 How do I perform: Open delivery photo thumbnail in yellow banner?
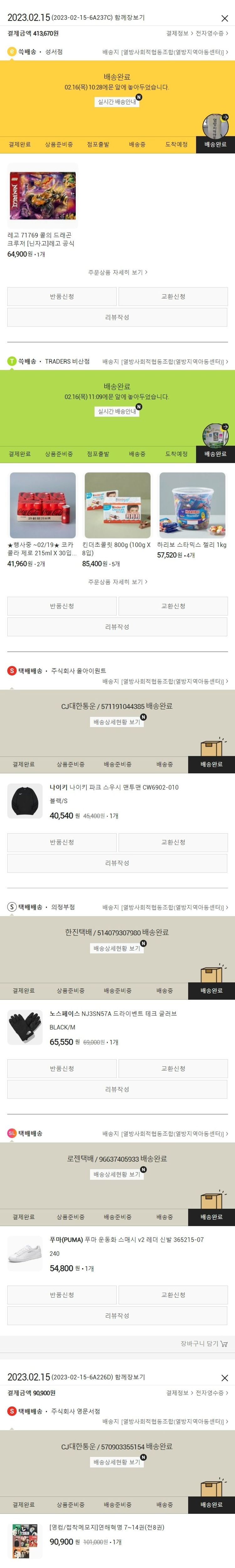point(215,126)
